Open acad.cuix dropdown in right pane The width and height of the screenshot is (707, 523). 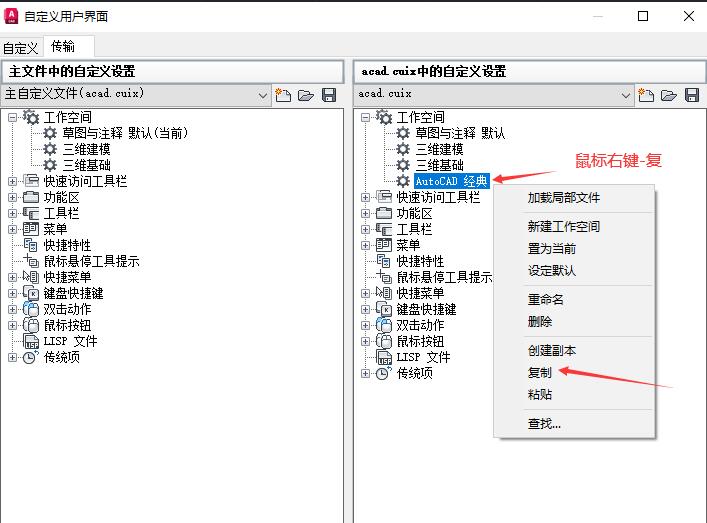click(x=625, y=95)
